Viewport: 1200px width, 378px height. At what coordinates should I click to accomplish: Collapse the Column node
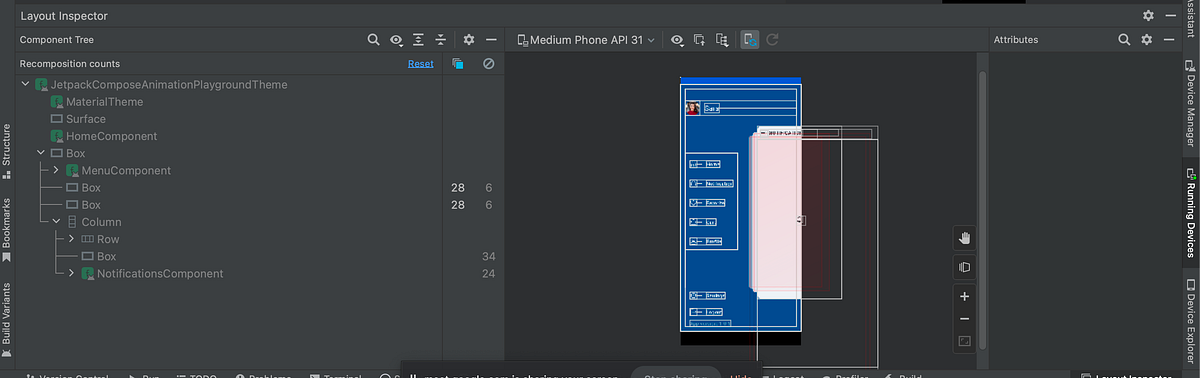(x=56, y=222)
